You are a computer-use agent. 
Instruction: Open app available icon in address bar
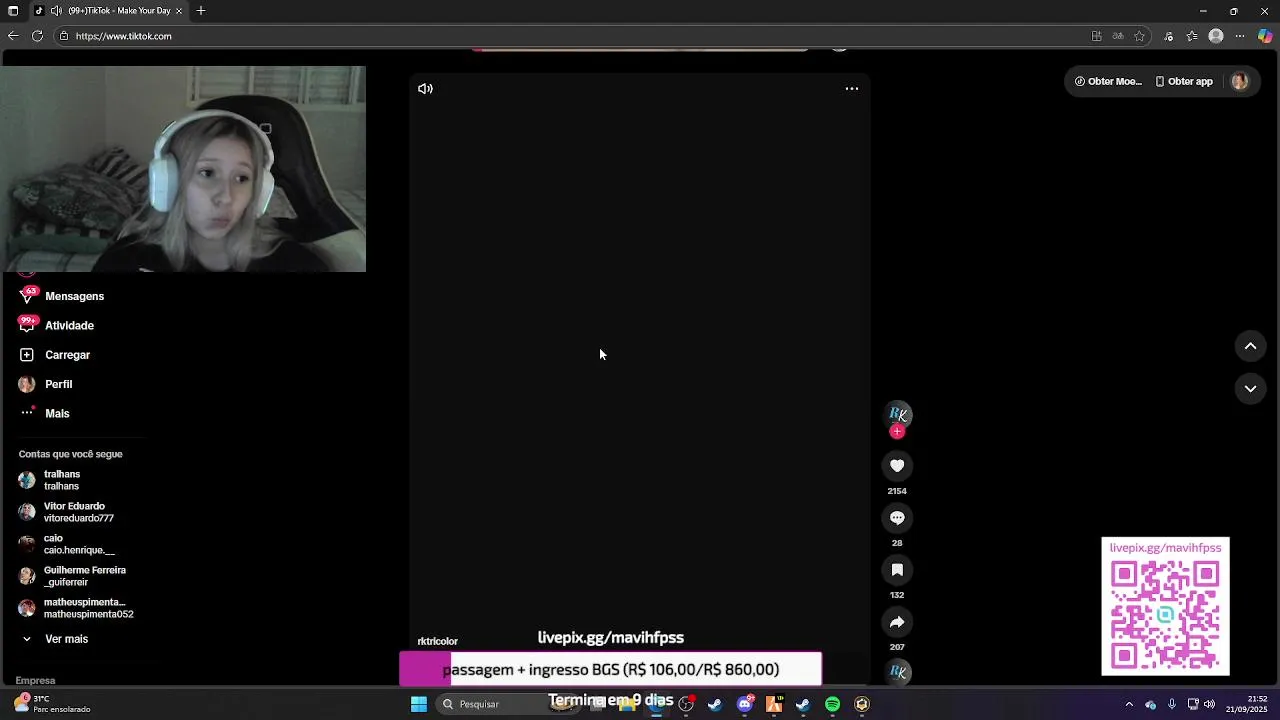[x=1097, y=36]
